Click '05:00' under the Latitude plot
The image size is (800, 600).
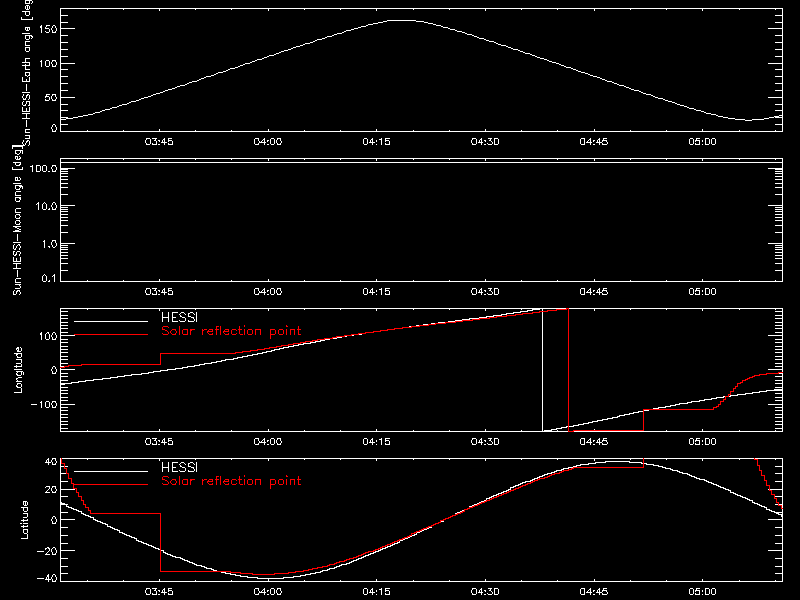tap(703, 592)
